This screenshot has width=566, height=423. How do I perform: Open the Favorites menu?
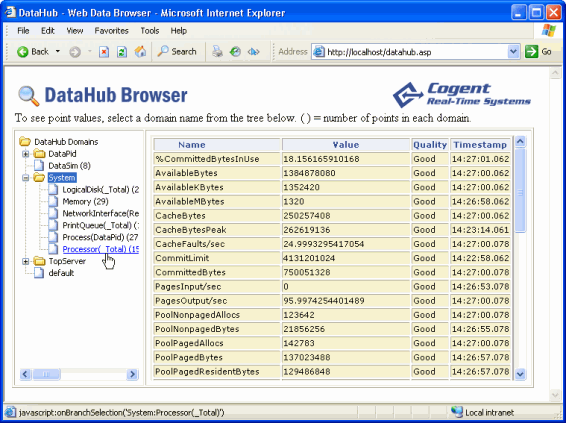pos(111,31)
